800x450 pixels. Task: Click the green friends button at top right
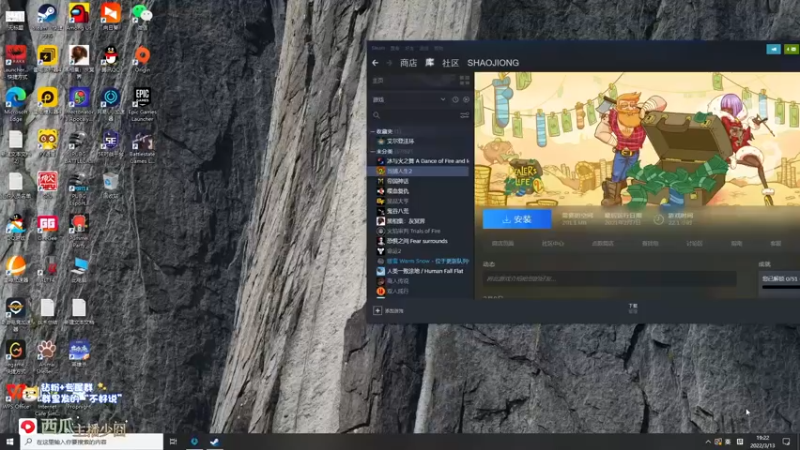(x=792, y=49)
